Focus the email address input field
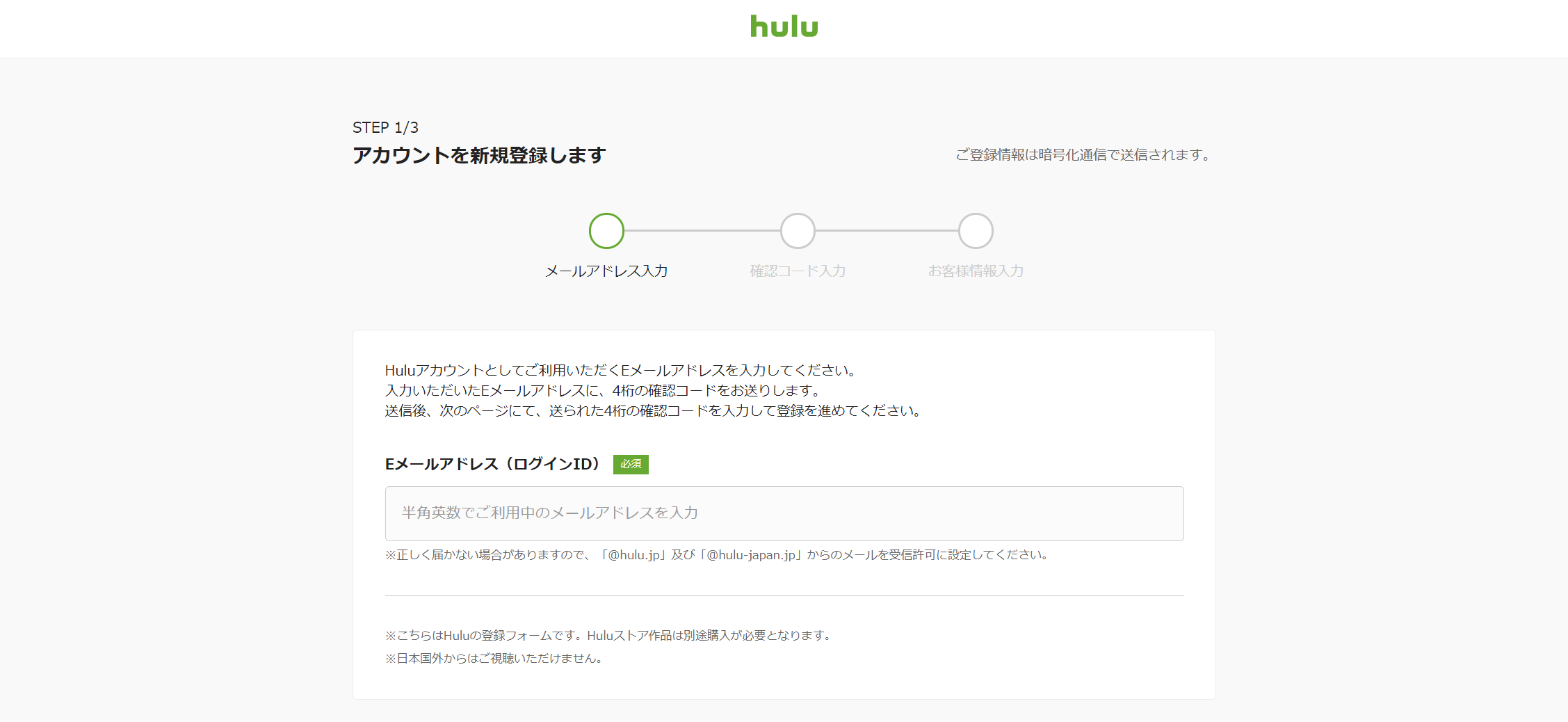This screenshot has width=1568, height=722. 784,513
